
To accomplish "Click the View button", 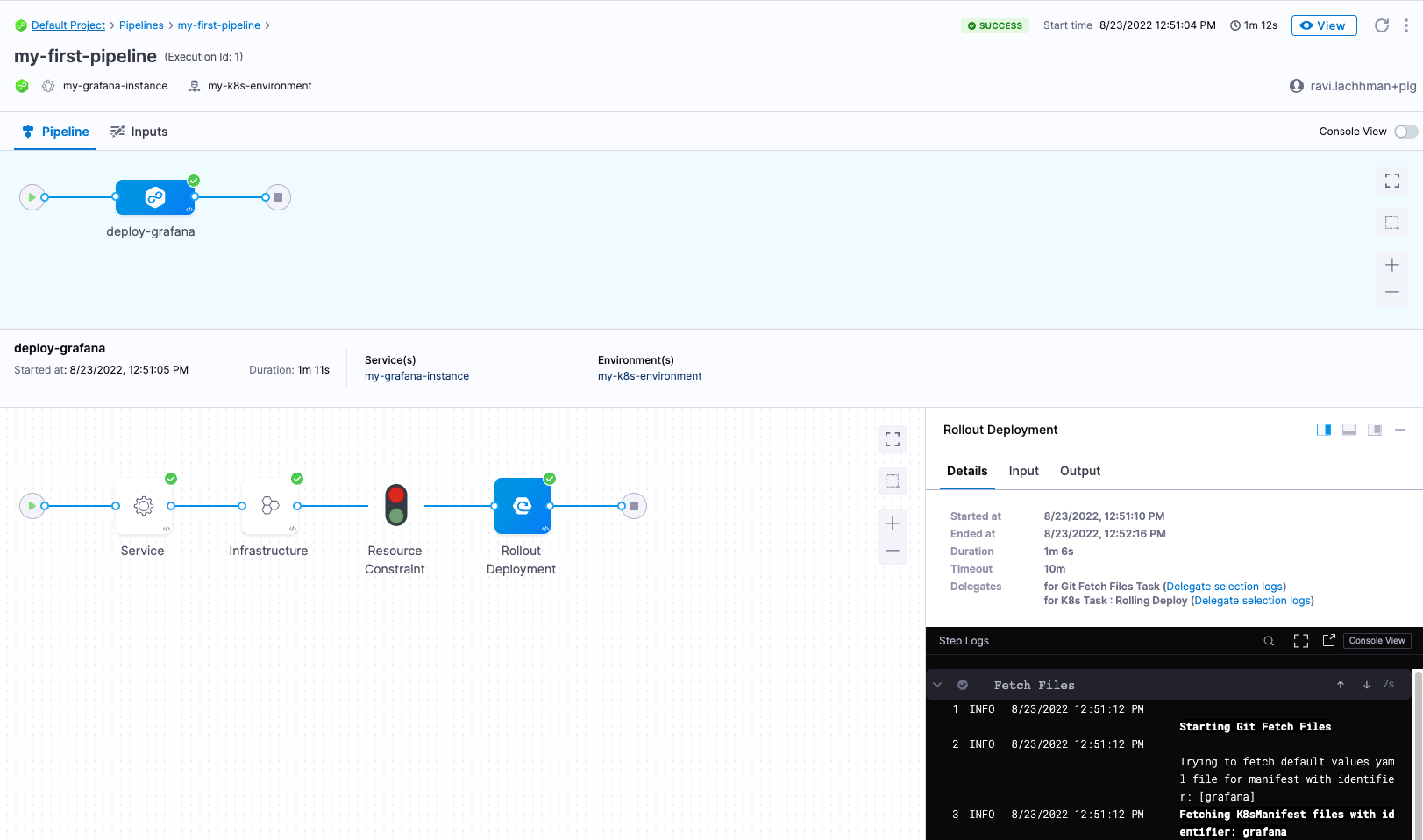I will pos(1324,25).
